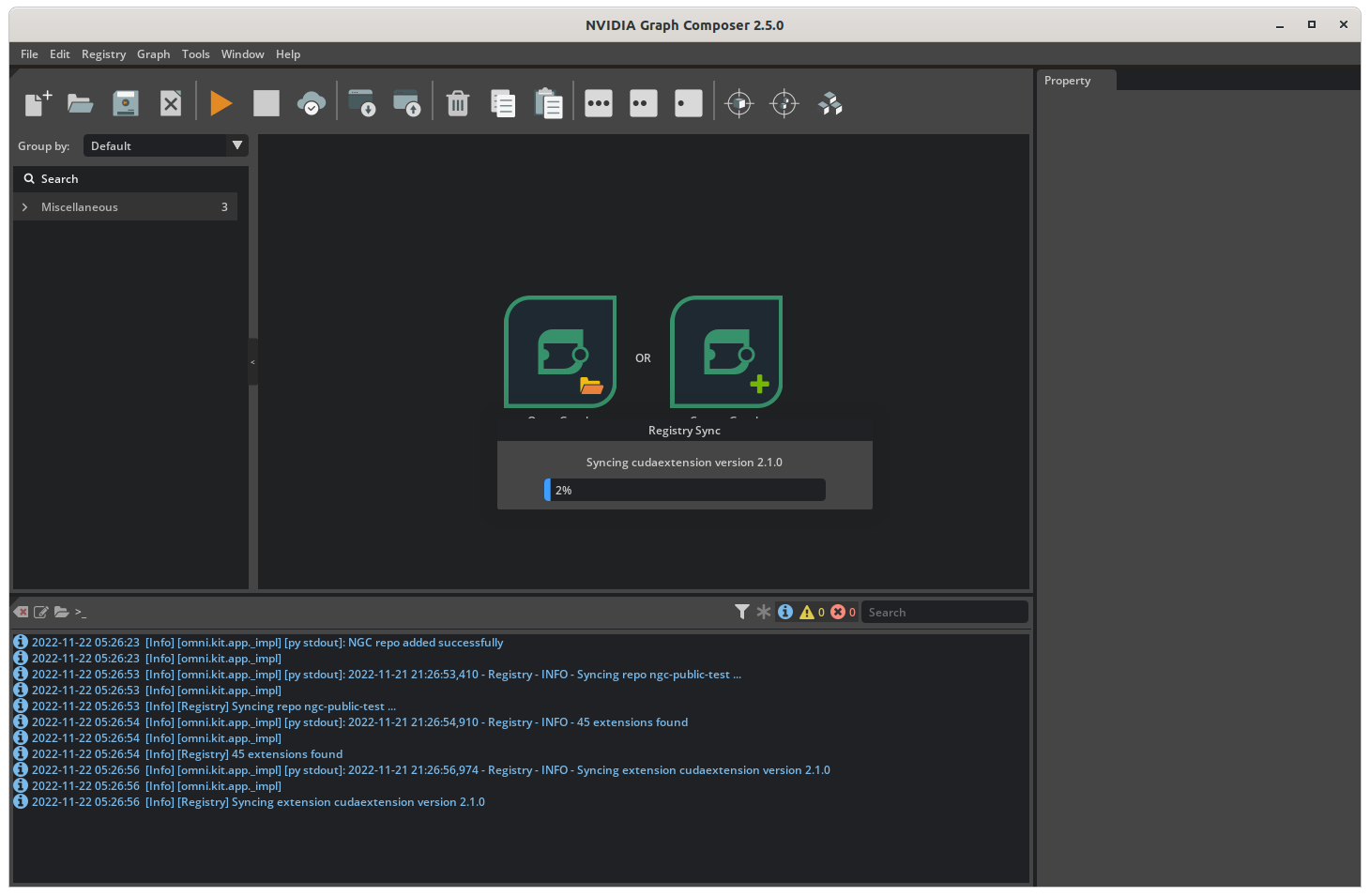Minimize the Graph Composer window
1370x896 pixels.
1280,25
